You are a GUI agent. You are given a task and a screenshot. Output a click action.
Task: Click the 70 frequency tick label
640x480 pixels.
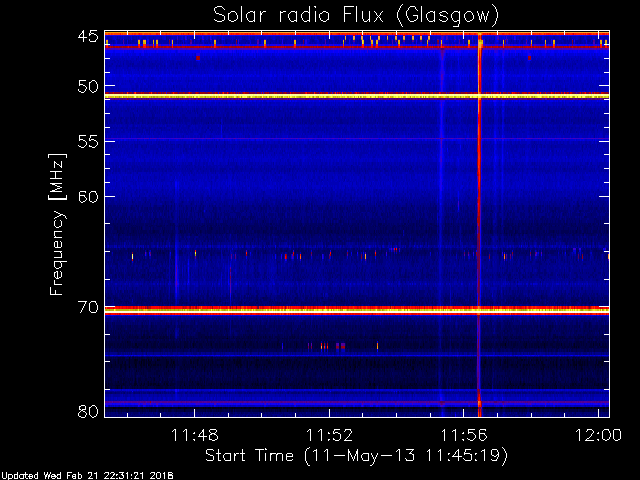88,307
